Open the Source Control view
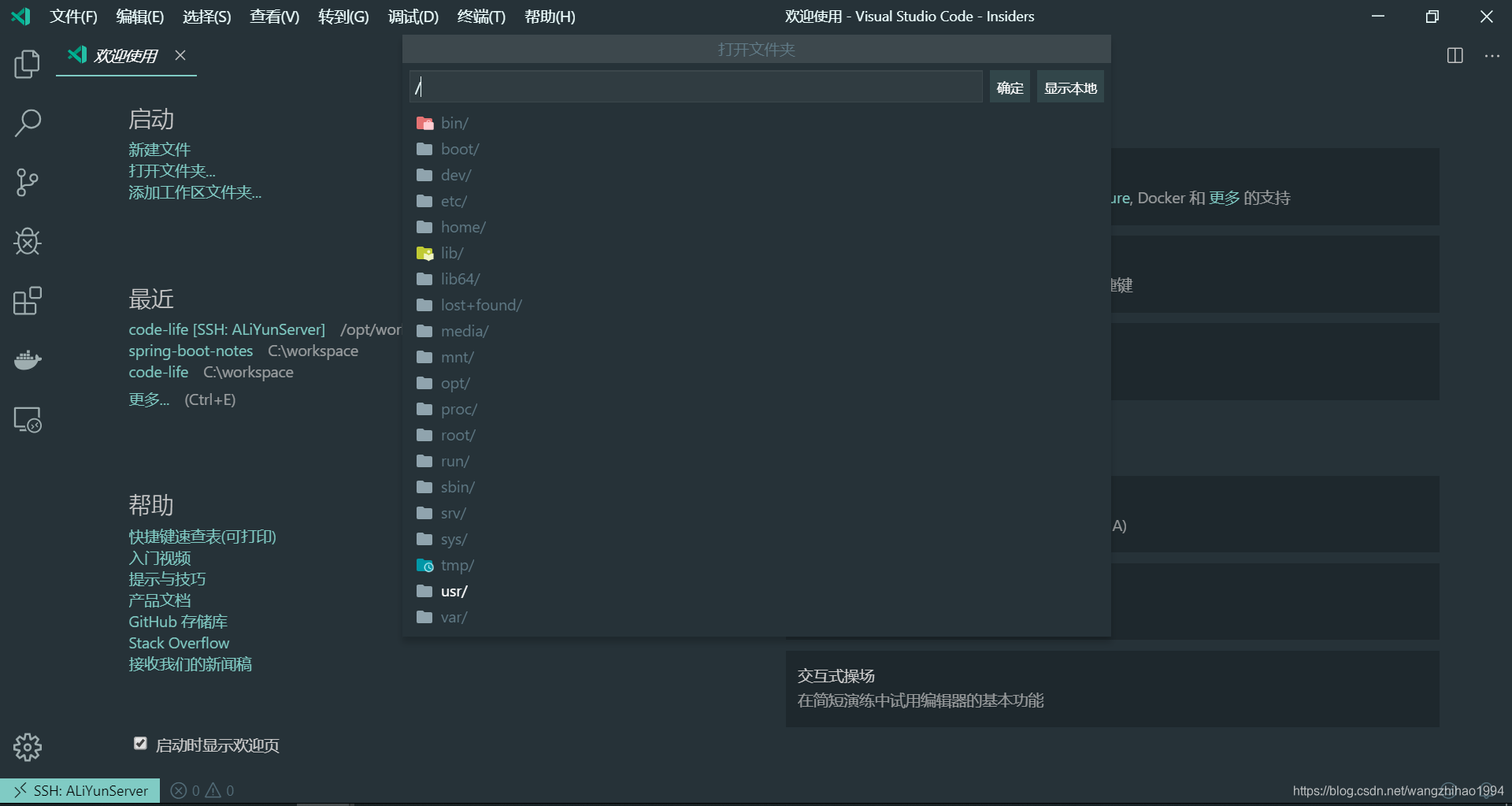 point(28,182)
